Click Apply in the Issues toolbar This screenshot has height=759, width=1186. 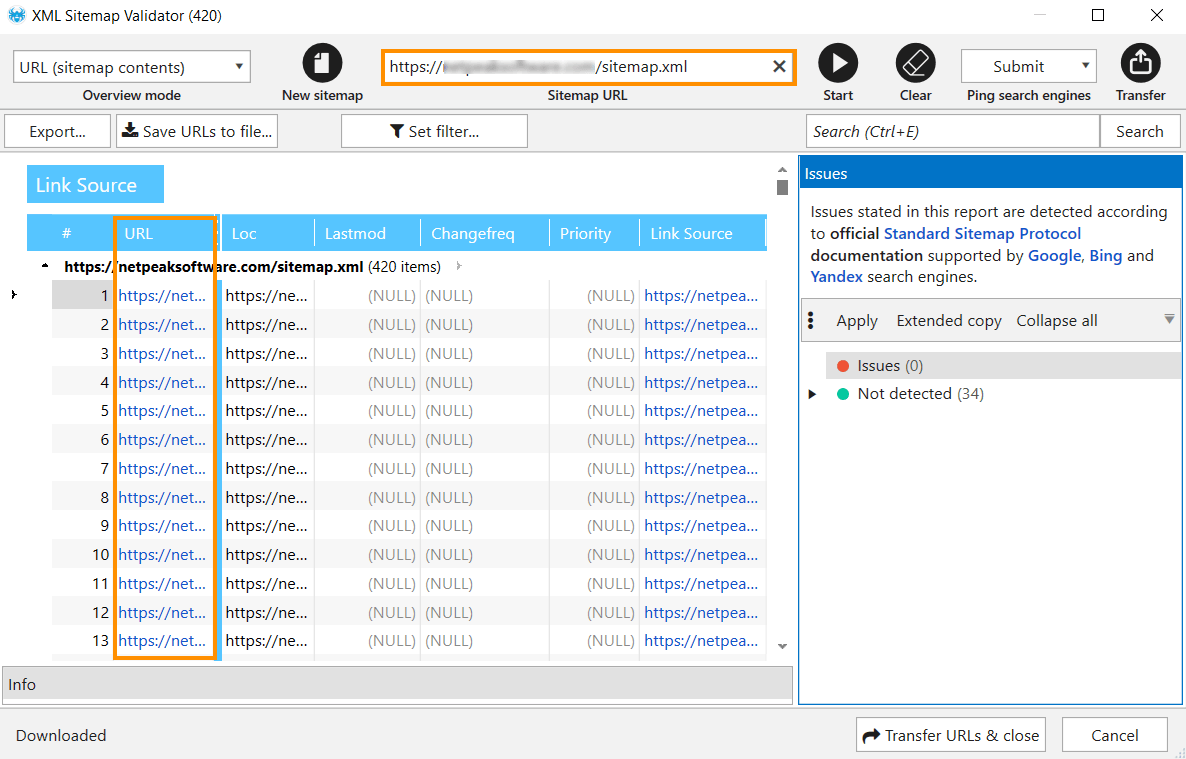click(857, 321)
